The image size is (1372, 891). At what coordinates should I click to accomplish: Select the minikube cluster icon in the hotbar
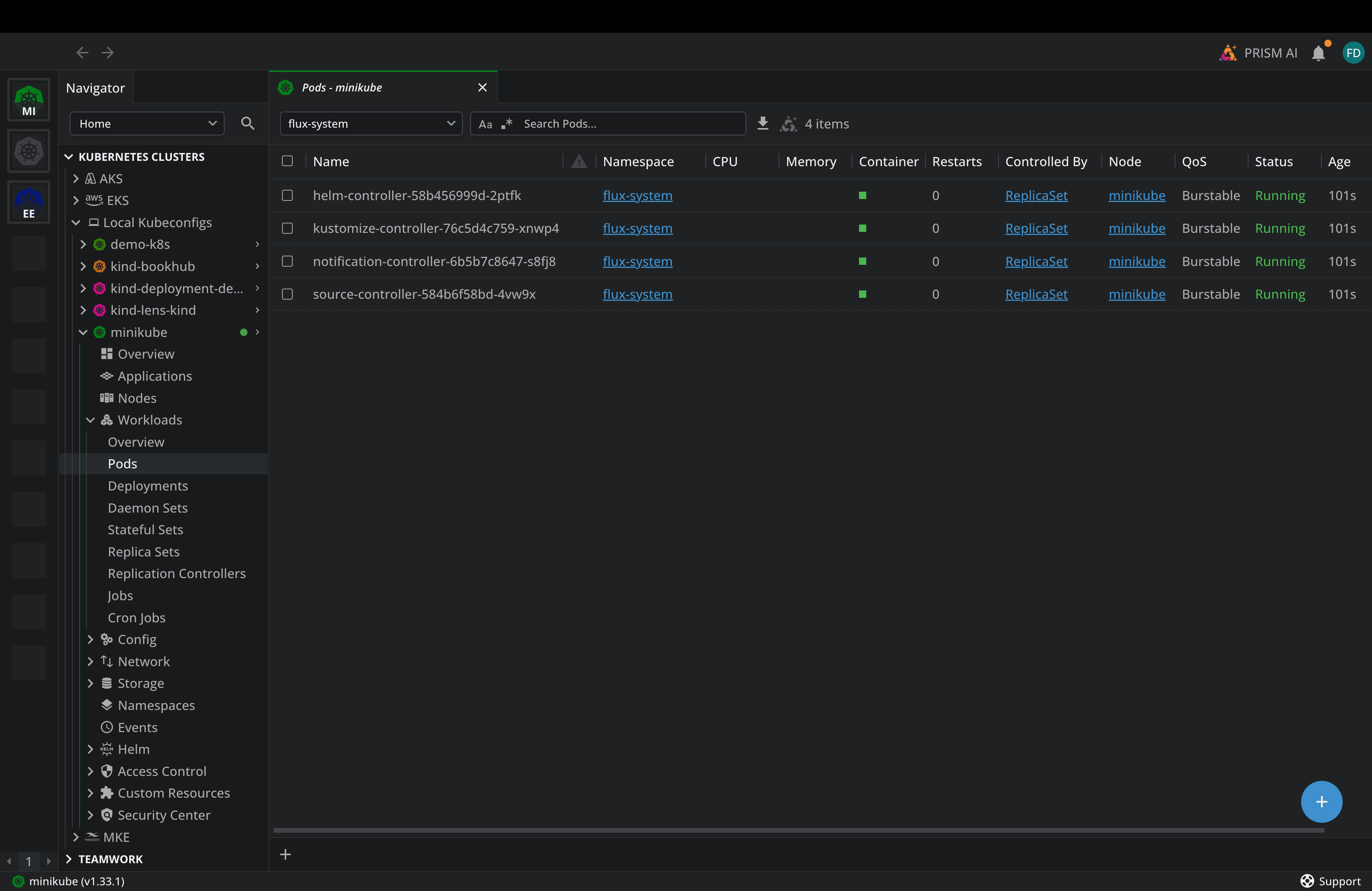[x=28, y=99]
